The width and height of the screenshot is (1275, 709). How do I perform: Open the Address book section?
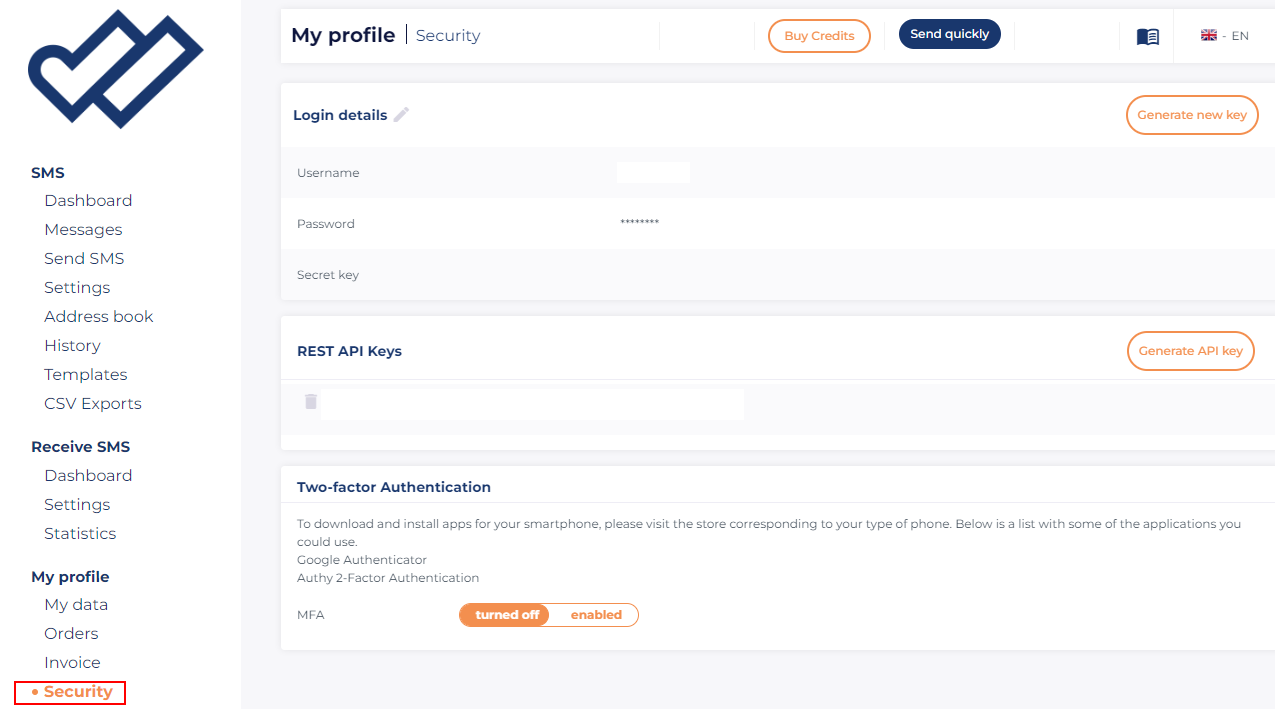coord(98,316)
